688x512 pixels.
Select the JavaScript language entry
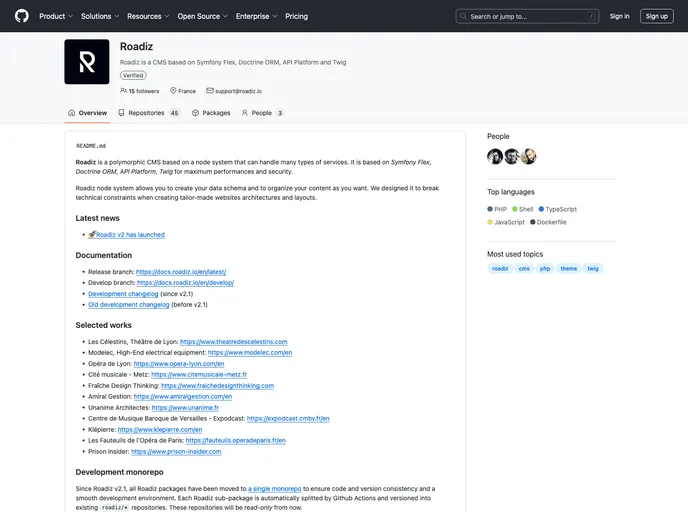pos(505,222)
